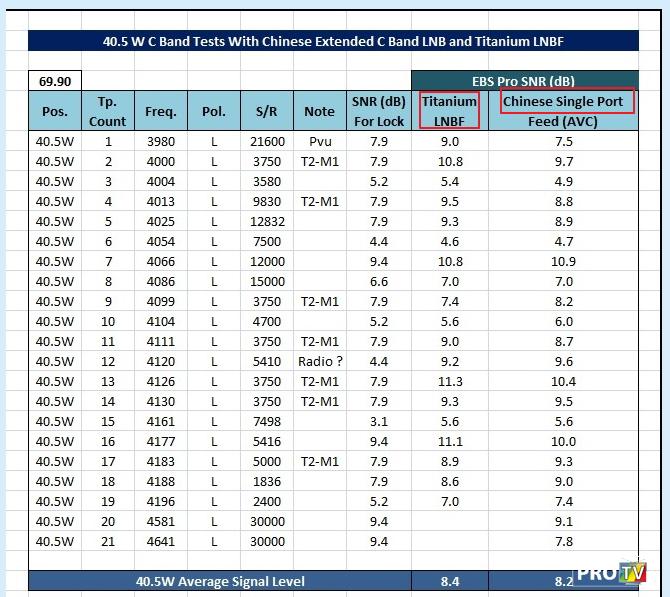Click the frequency cell showing 4641
The width and height of the screenshot is (670, 597).
click(x=160, y=541)
